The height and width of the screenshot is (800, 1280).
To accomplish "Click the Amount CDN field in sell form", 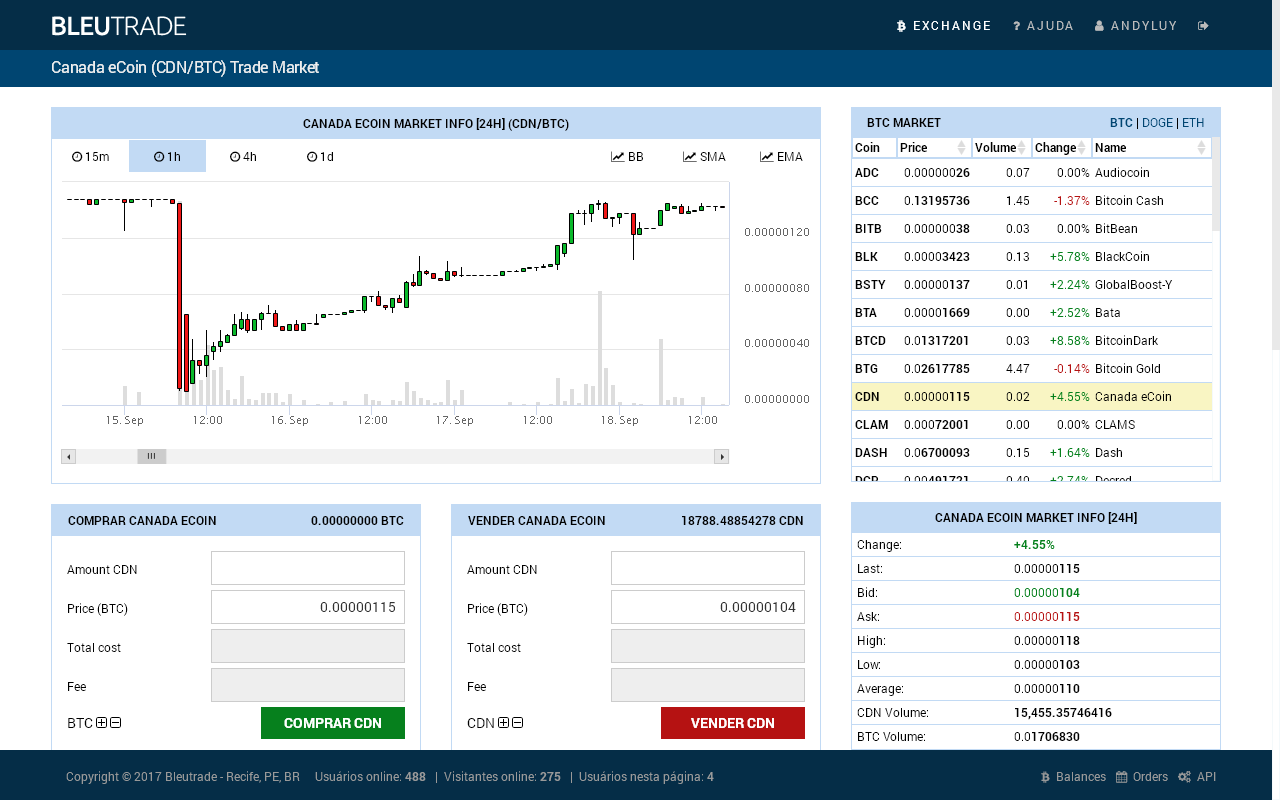I will pos(708,568).
